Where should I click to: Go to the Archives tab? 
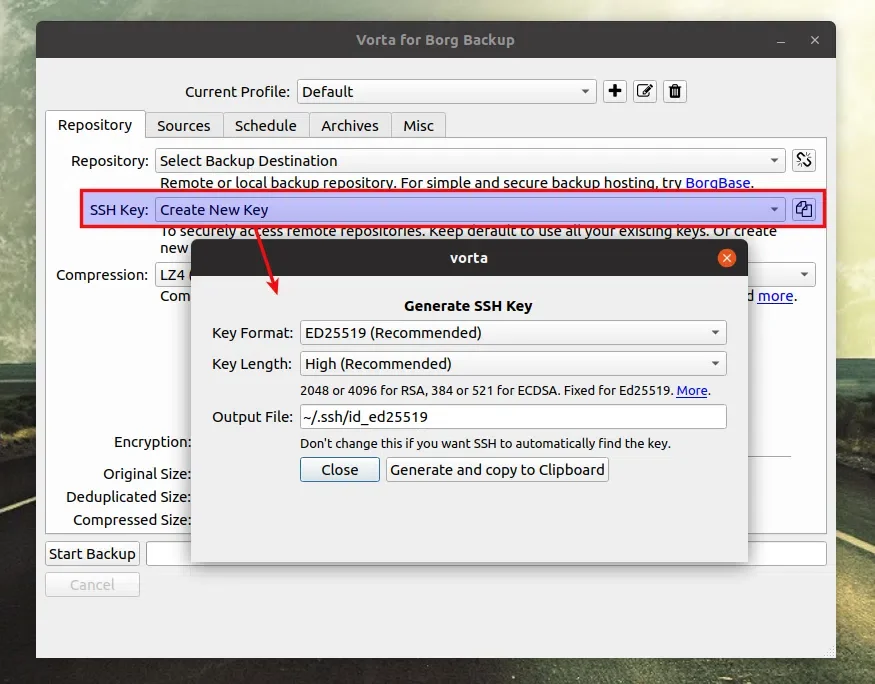350,125
